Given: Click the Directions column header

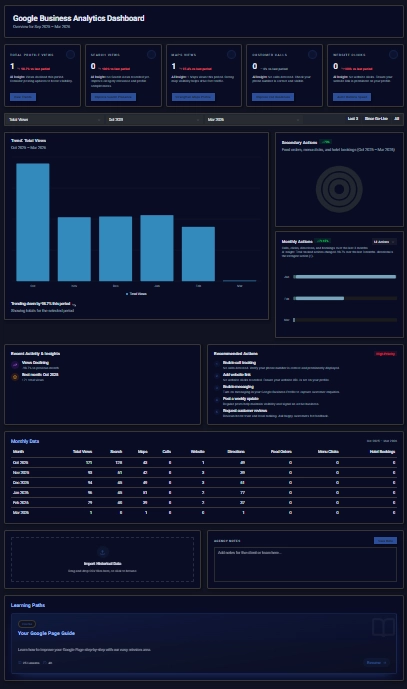Looking at the screenshot, I should pos(236,452).
